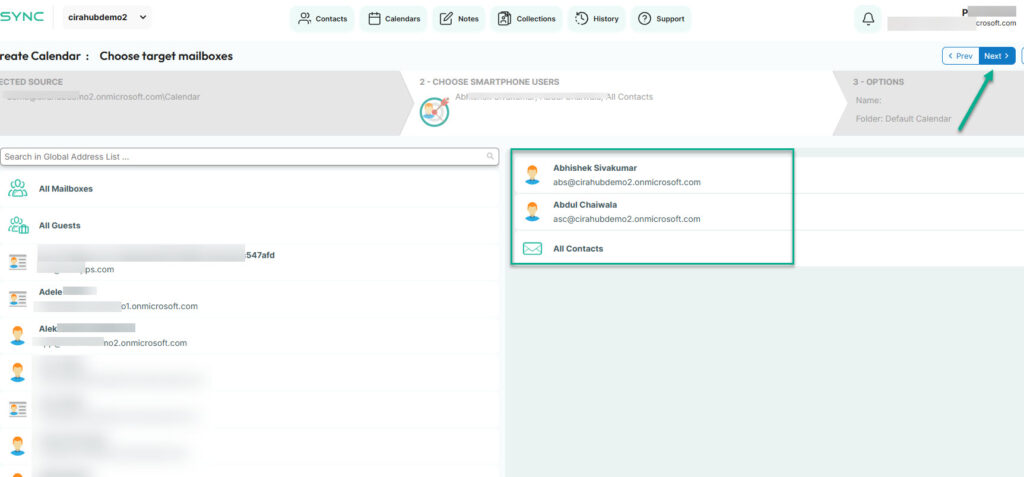Click abs@cirahubdemo2.onmicrosoft.com email address
The width and height of the screenshot is (1024, 477).
(626, 182)
